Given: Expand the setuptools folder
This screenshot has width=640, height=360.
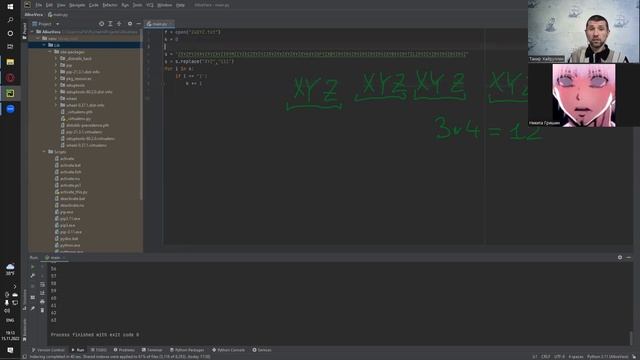Looking at the screenshot, I should pyautogui.click(x=56, y=85).
